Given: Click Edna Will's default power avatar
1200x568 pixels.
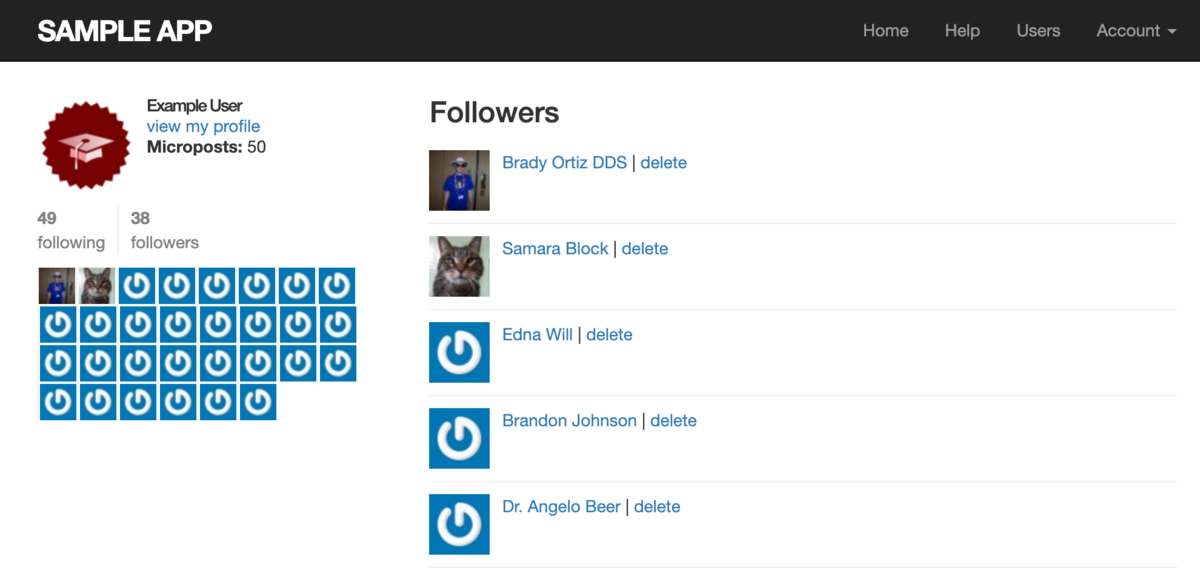Looking at the screenshot, I should 459,352.
